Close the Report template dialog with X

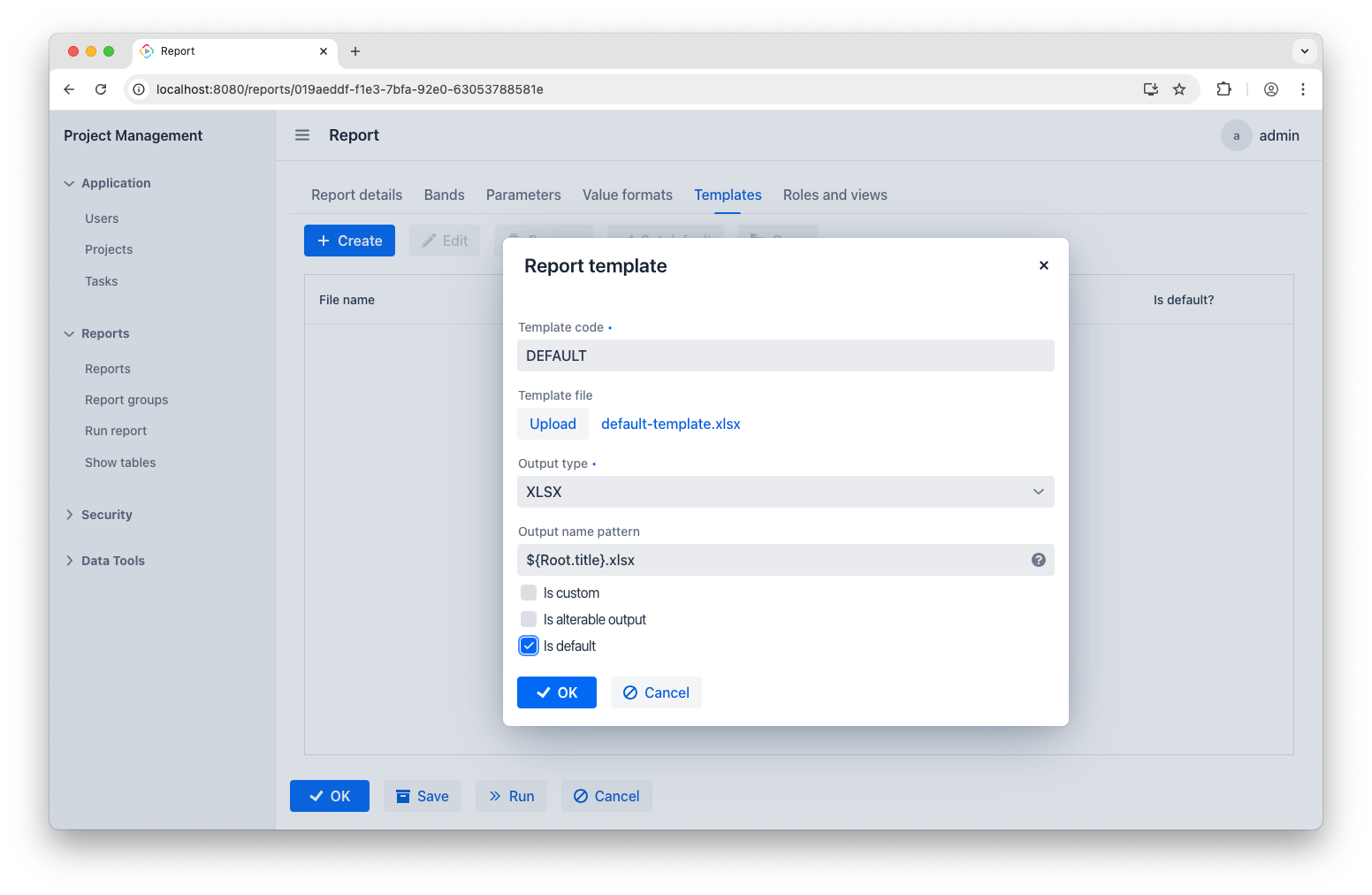coord(1043,265)
